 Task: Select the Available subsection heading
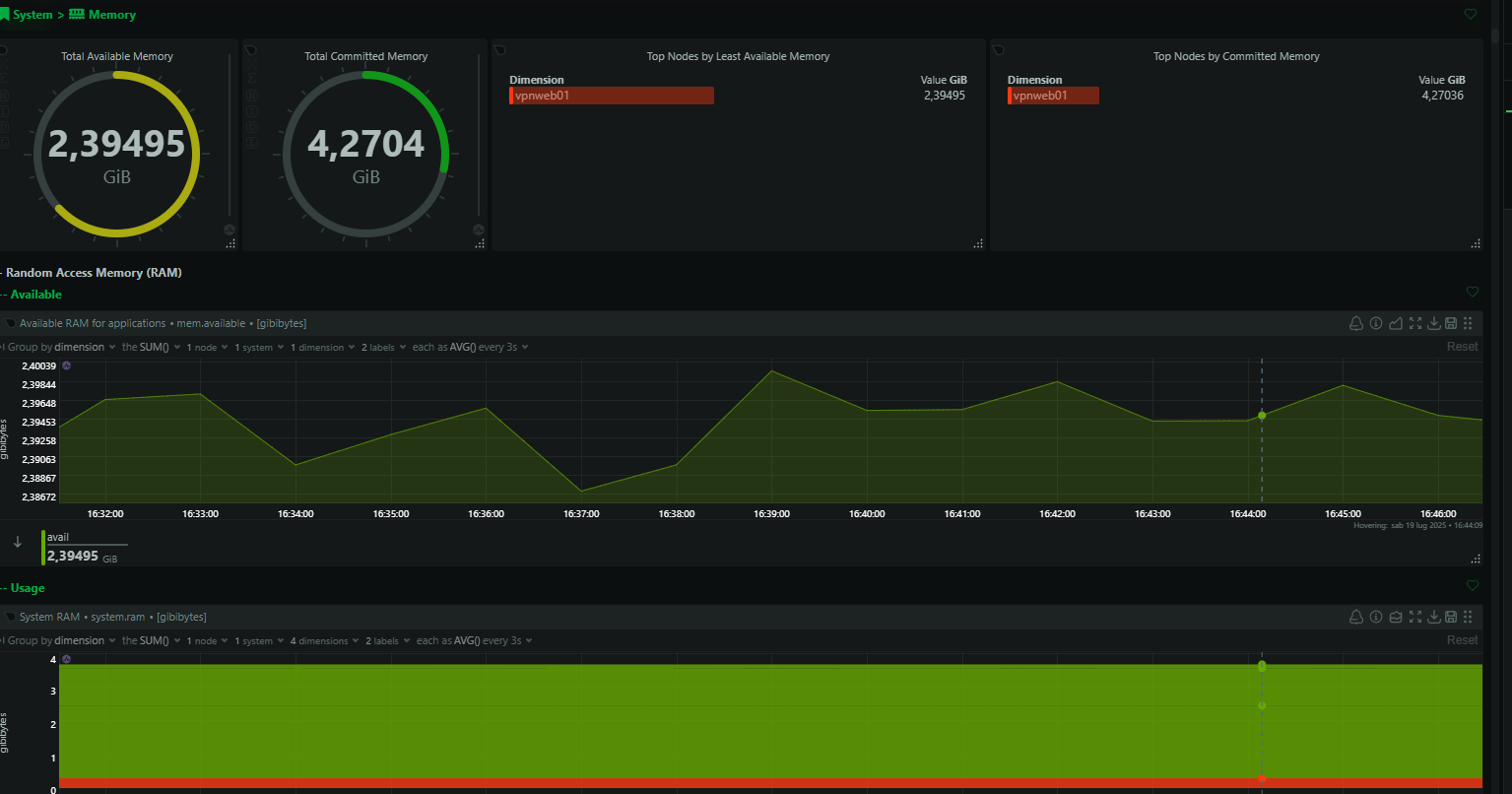(x=35, y=295)
